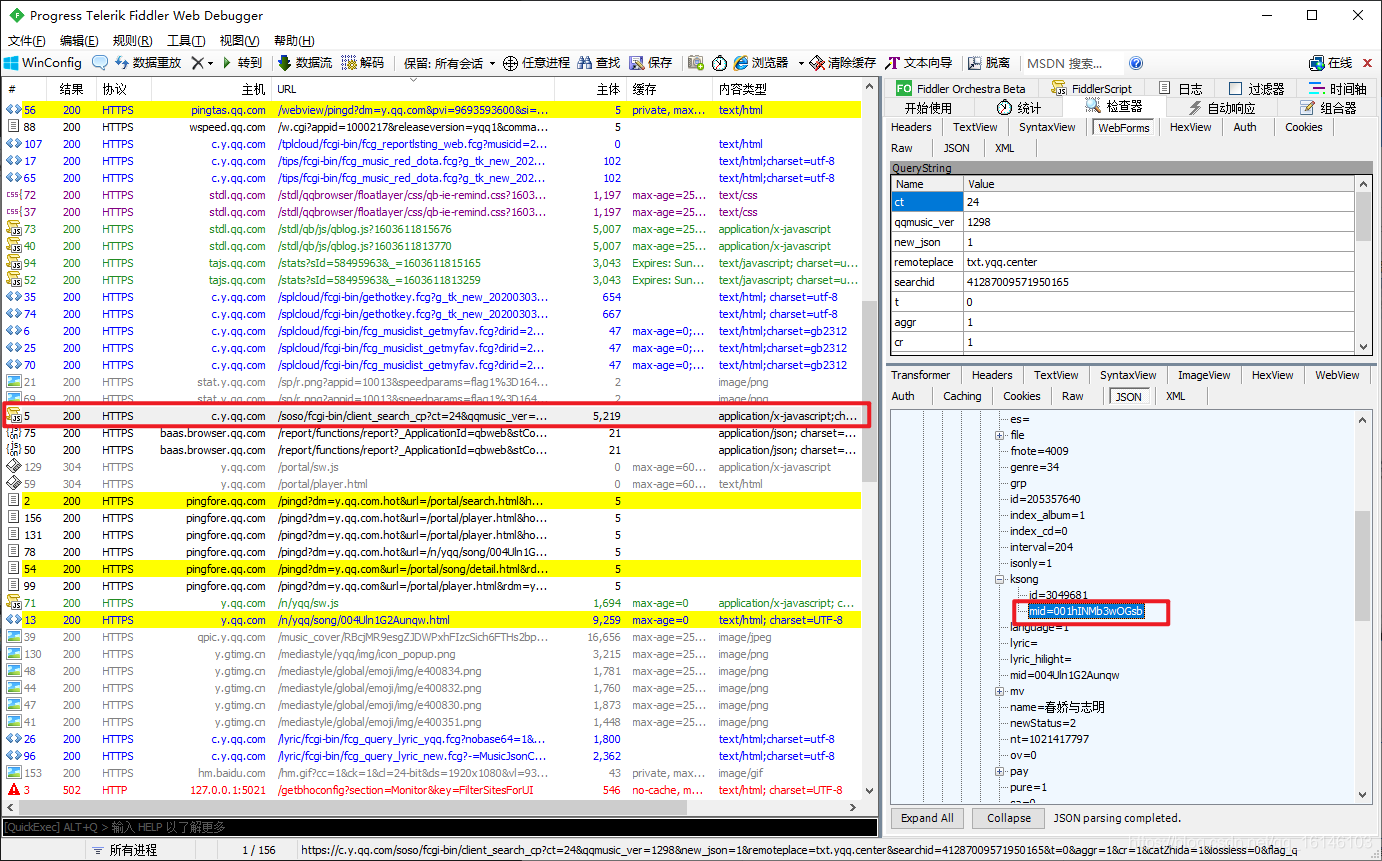Open the 组合器 composer tab
This screenshot has height=861, width=1382.
click(x=1328, y=108)
